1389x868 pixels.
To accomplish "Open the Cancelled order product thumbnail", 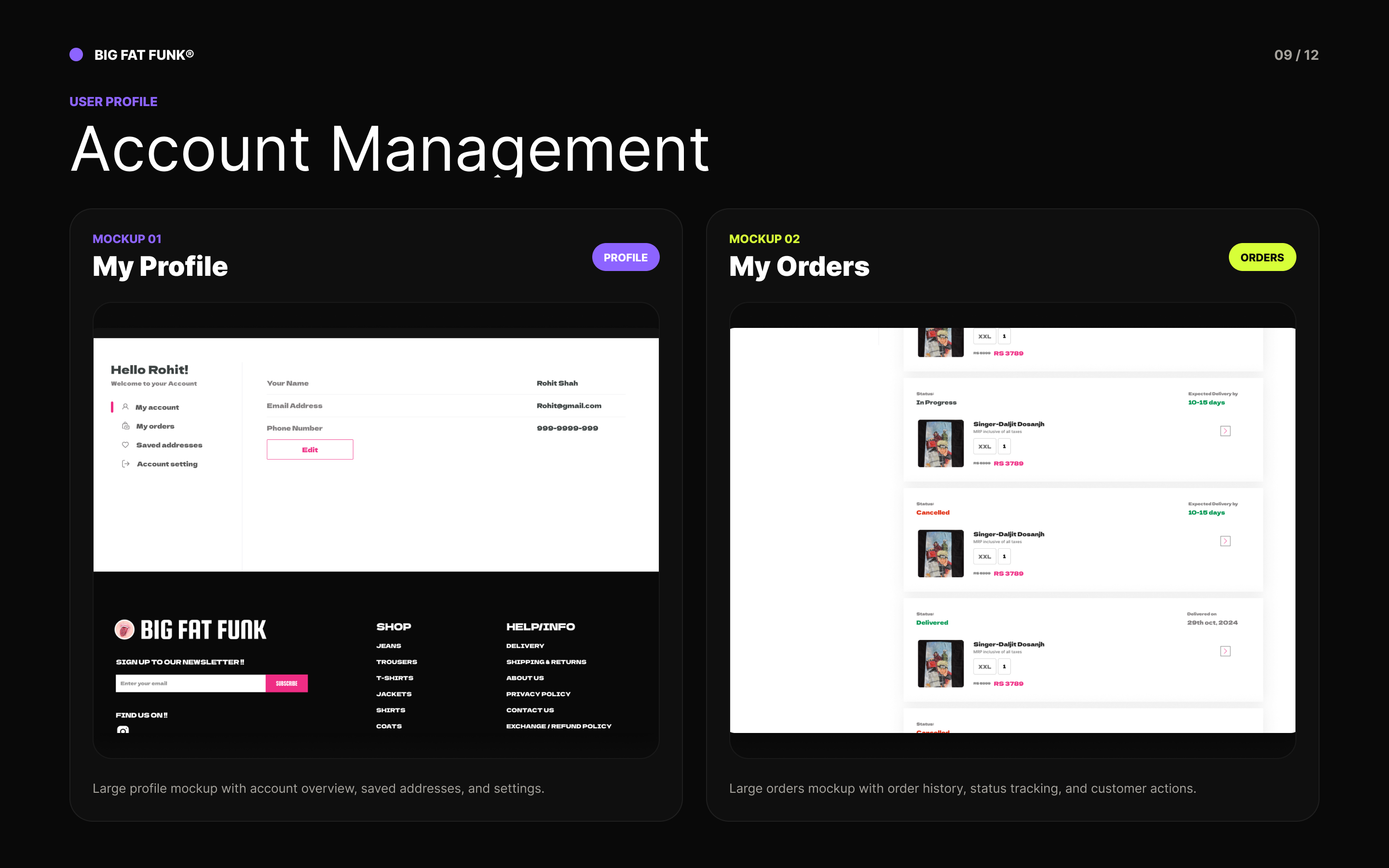I will [941, 554].
